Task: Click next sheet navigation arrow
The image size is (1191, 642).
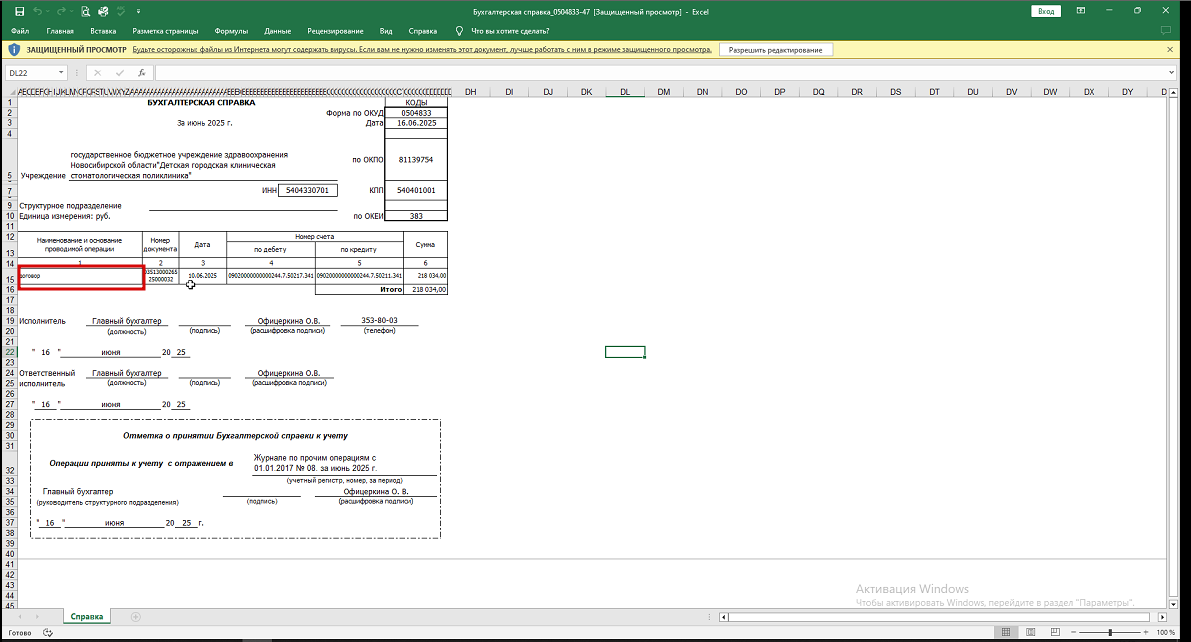Action: click(36, 617)
